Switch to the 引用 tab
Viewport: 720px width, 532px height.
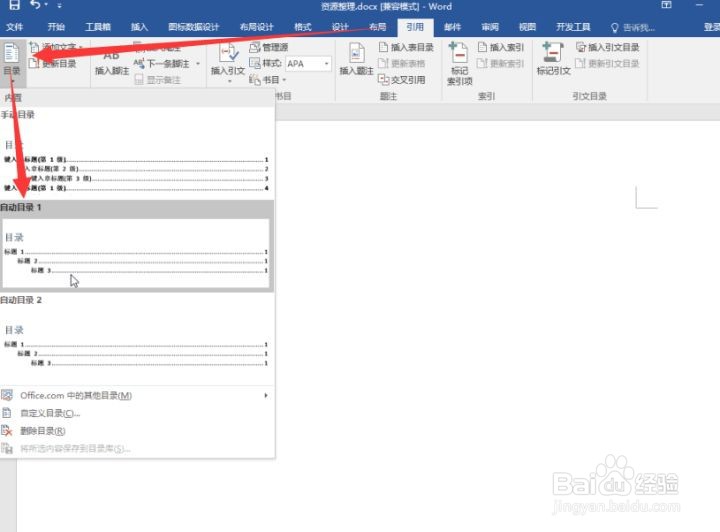415,27
